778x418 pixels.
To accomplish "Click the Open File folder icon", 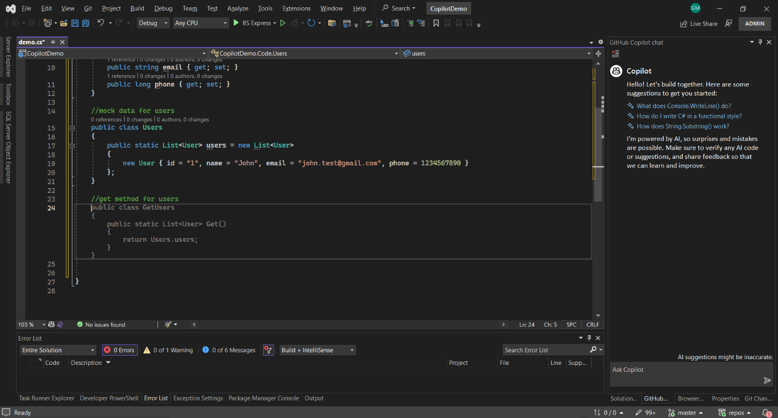I will (x=64, y=23).
